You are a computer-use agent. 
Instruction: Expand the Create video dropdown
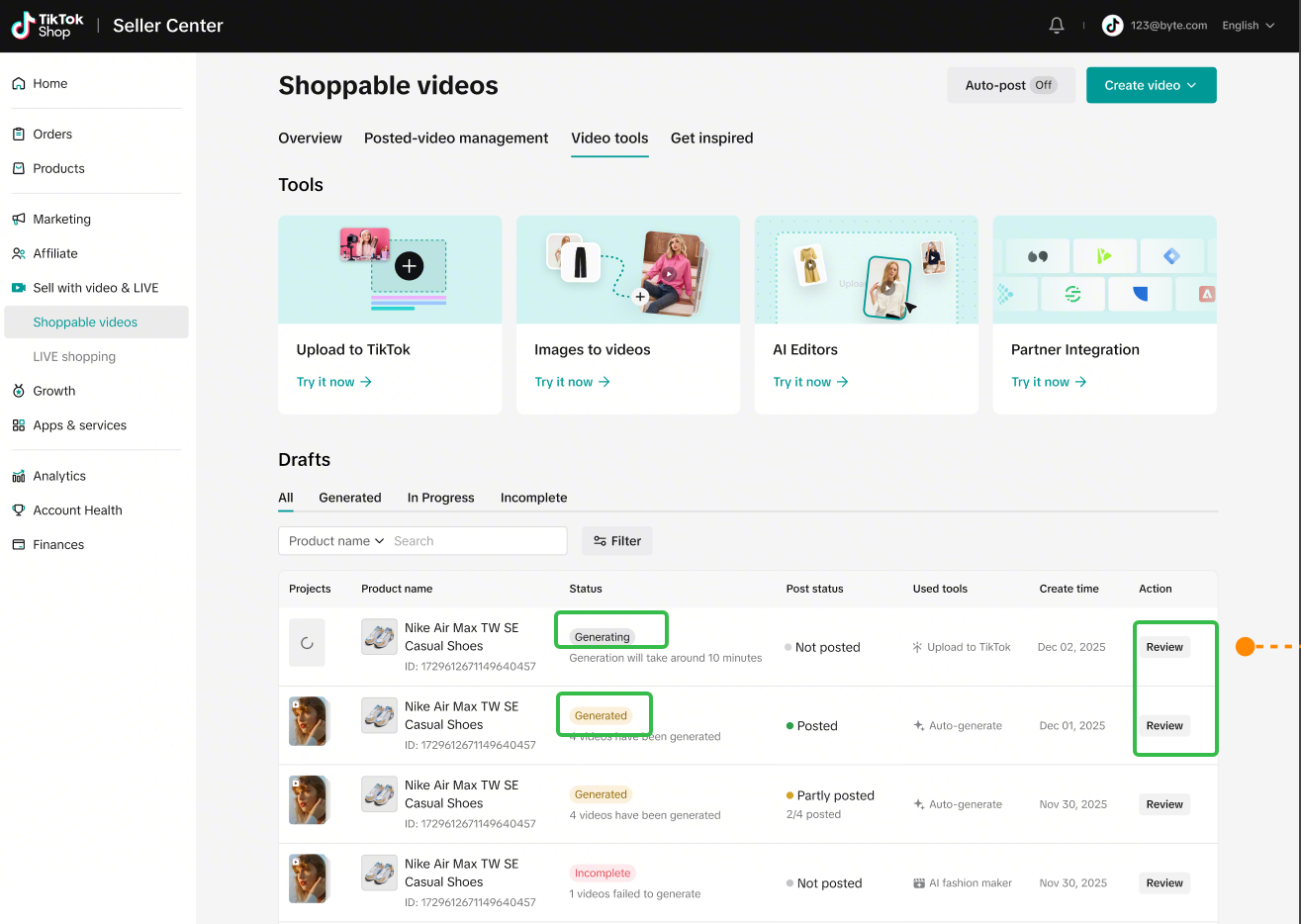[1151, 86]
